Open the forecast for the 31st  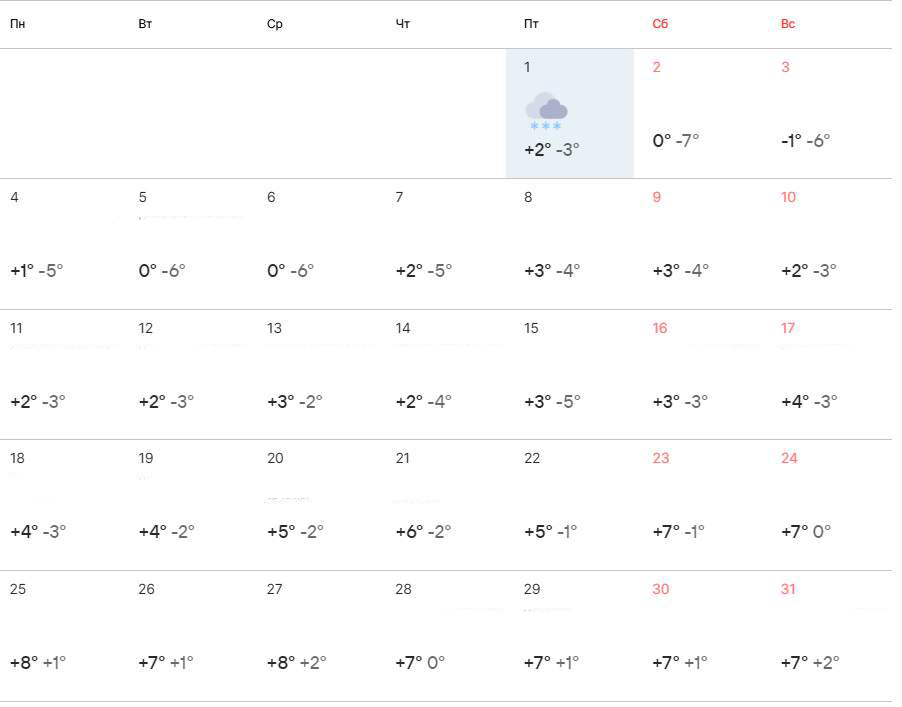point(826,636)
